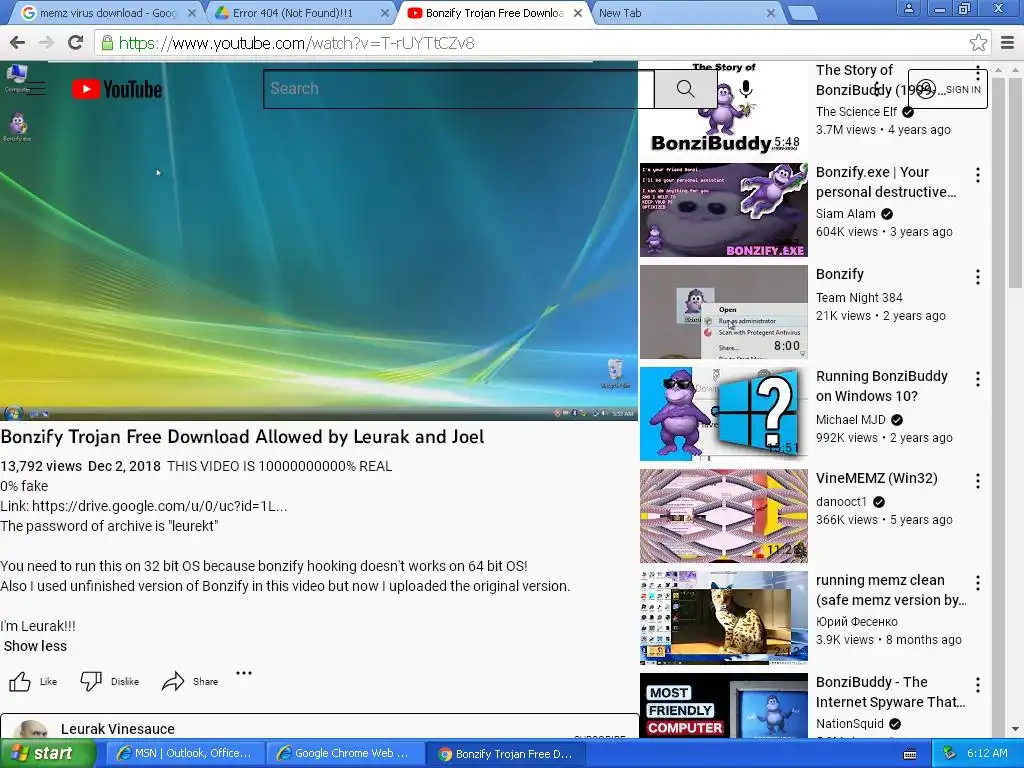This screenshot has width=1024, height=768.
Task: Click VineMEMZ (Win32) video title
Action: point(876,478)
